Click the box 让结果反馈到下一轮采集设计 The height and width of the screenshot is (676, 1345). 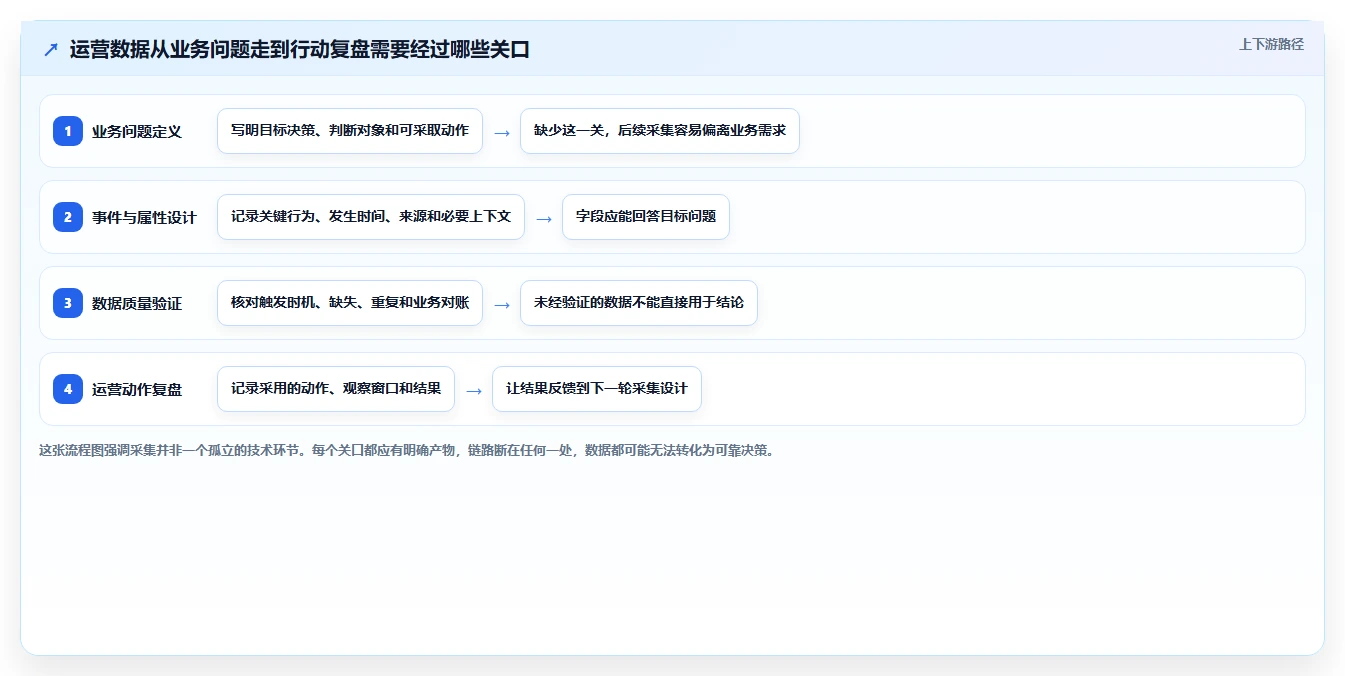(597, 389)
